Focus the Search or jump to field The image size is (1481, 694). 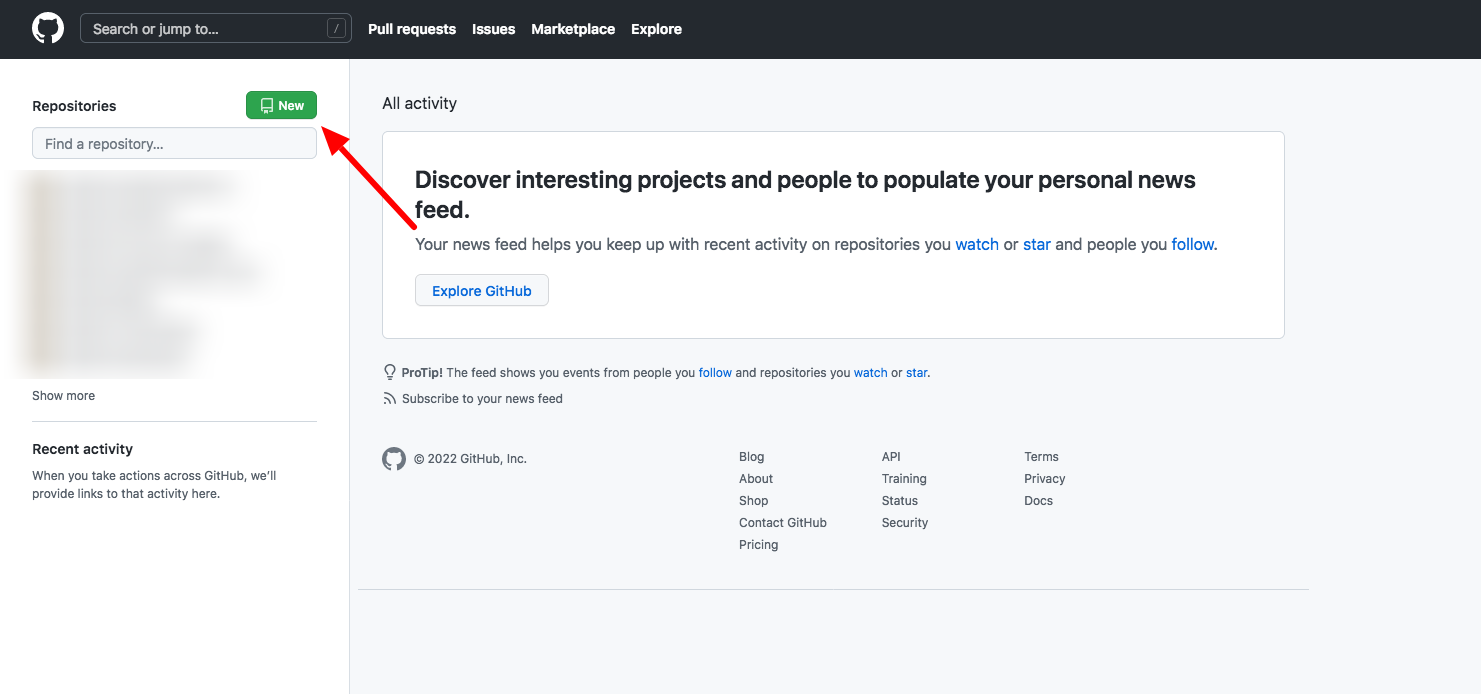pos(215,29)
